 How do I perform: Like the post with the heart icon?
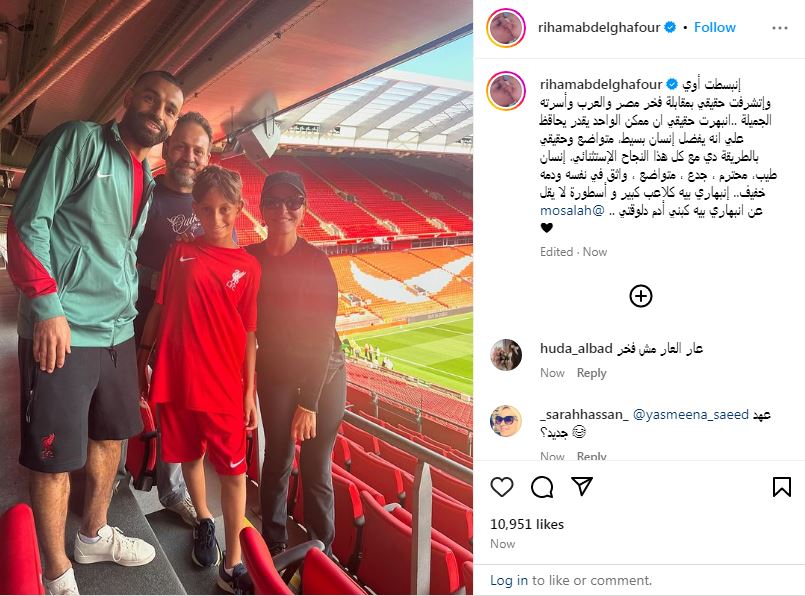(x=502, y=487)
